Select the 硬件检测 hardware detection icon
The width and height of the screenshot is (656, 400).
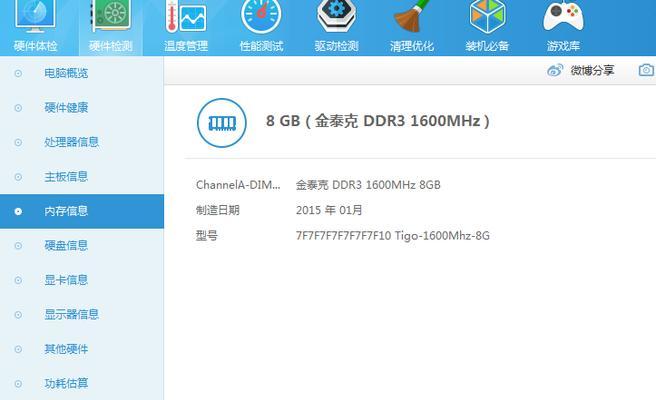[111, 16]
